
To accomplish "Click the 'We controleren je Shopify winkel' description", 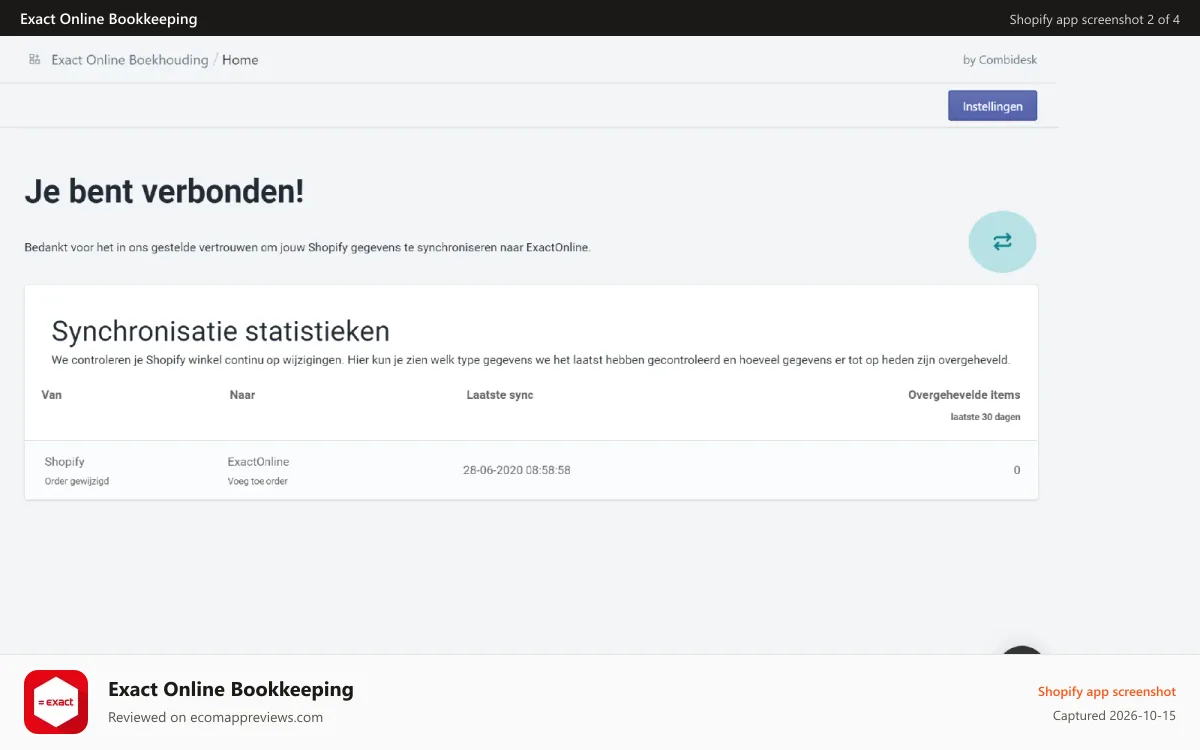I will [531, 360].
